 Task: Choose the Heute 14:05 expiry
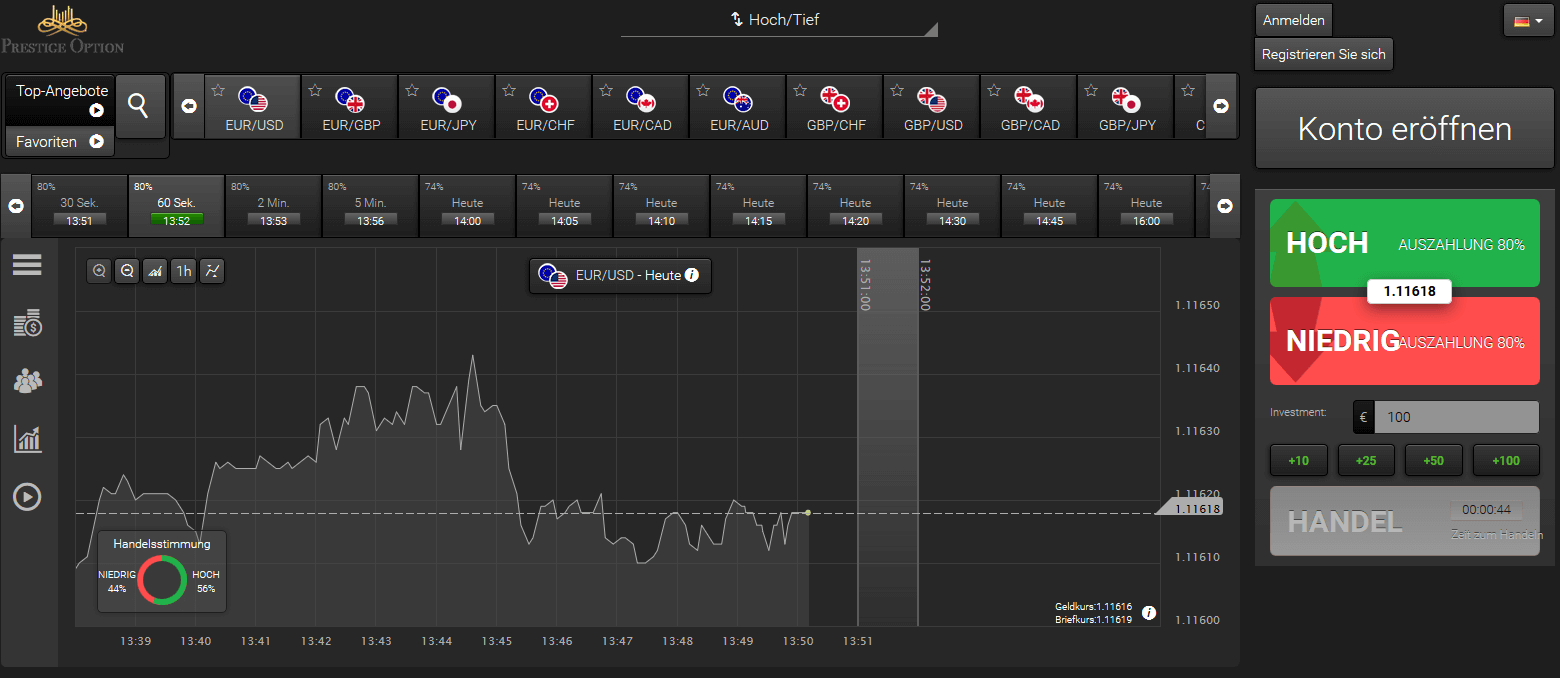564,206
